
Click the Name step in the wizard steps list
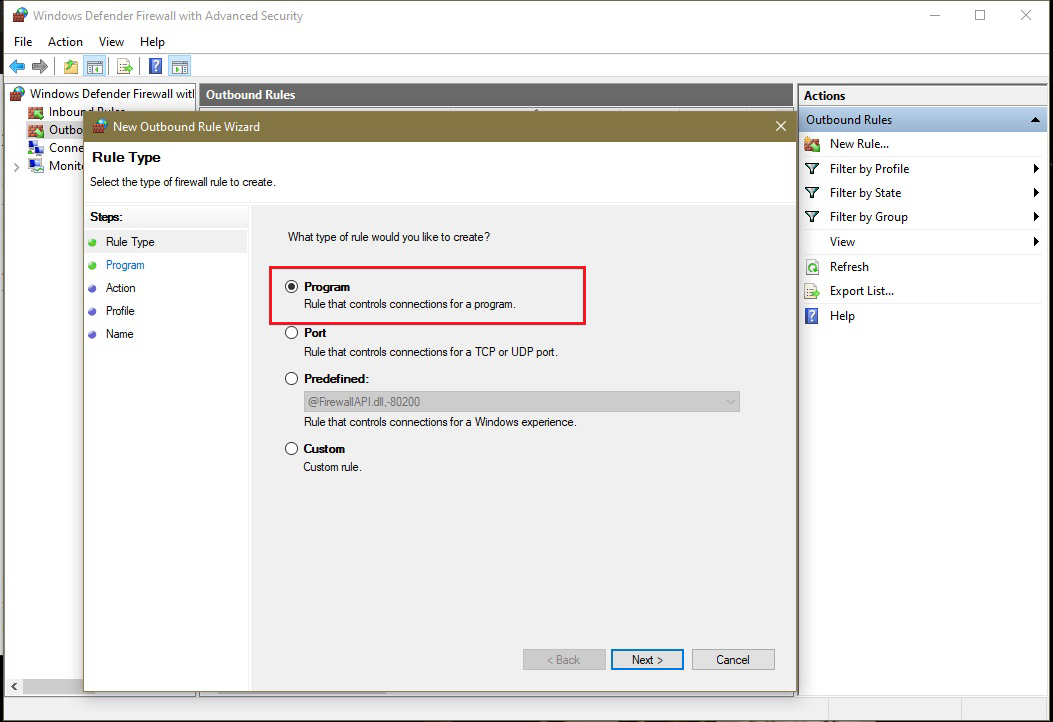pos(120,334)
